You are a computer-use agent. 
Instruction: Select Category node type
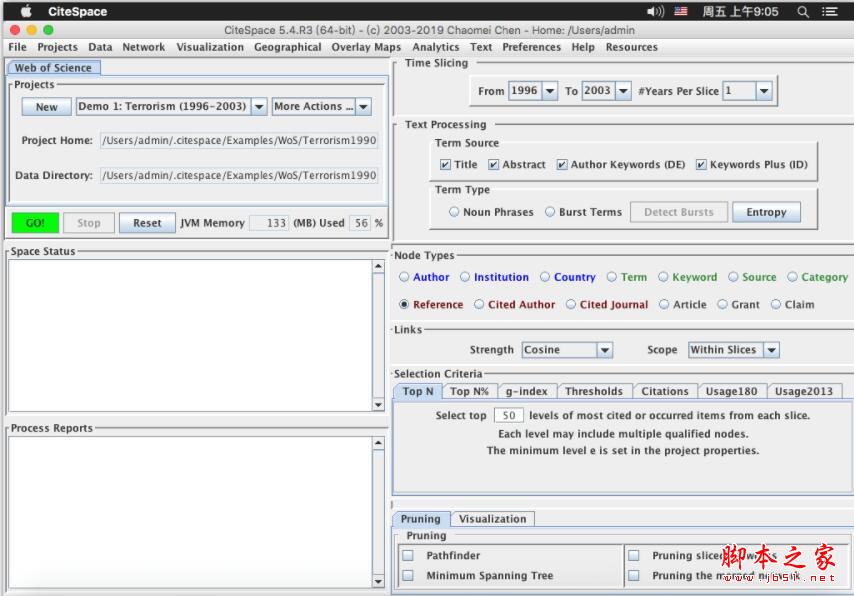coord(792,277)
